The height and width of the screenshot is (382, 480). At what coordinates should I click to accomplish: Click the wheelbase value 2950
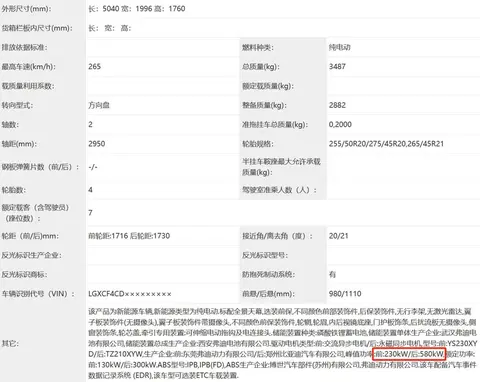pyautogui.click(x=97, y=144)
